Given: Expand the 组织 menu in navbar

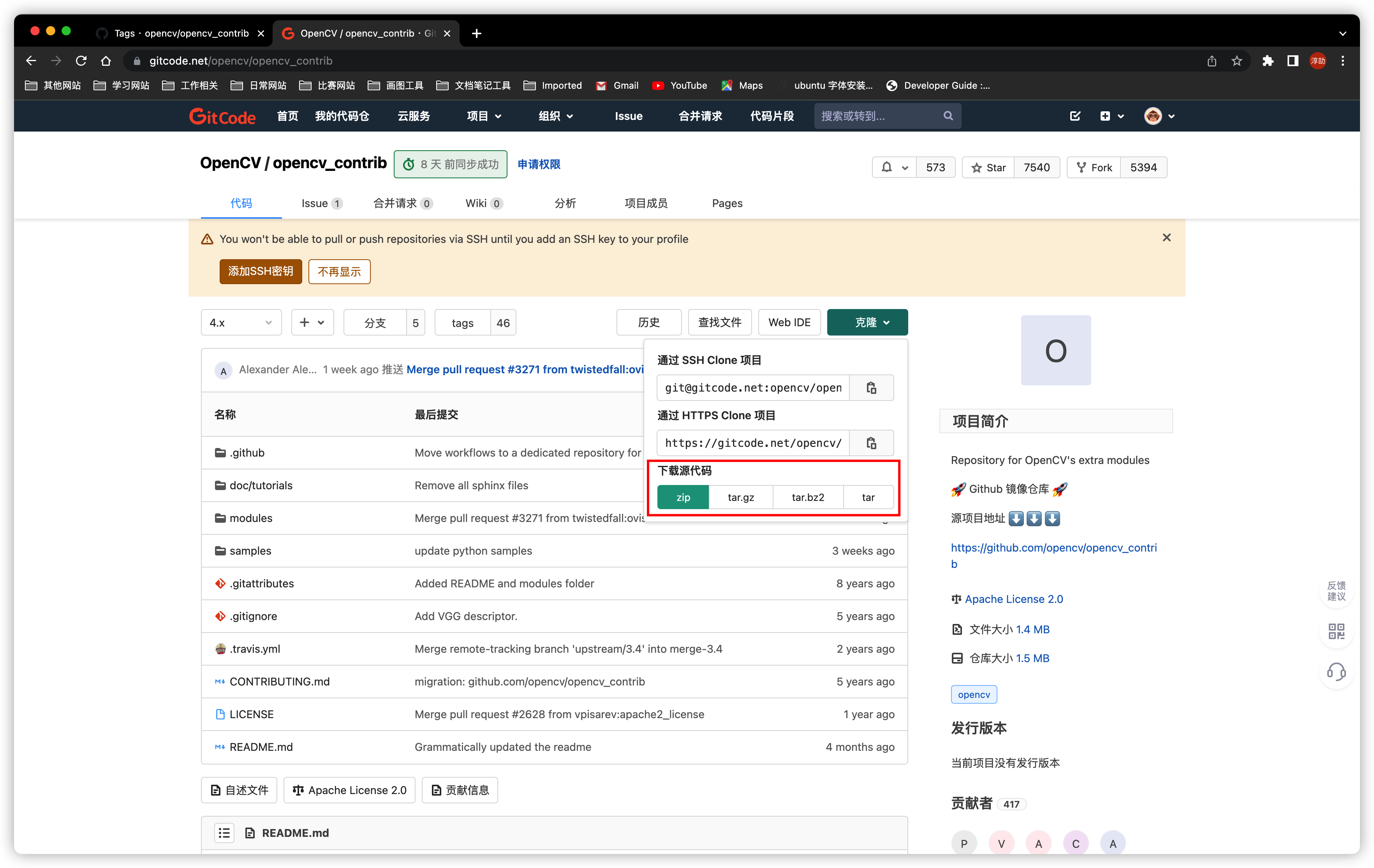Looking at the screenshot, I should coord(556,116).
